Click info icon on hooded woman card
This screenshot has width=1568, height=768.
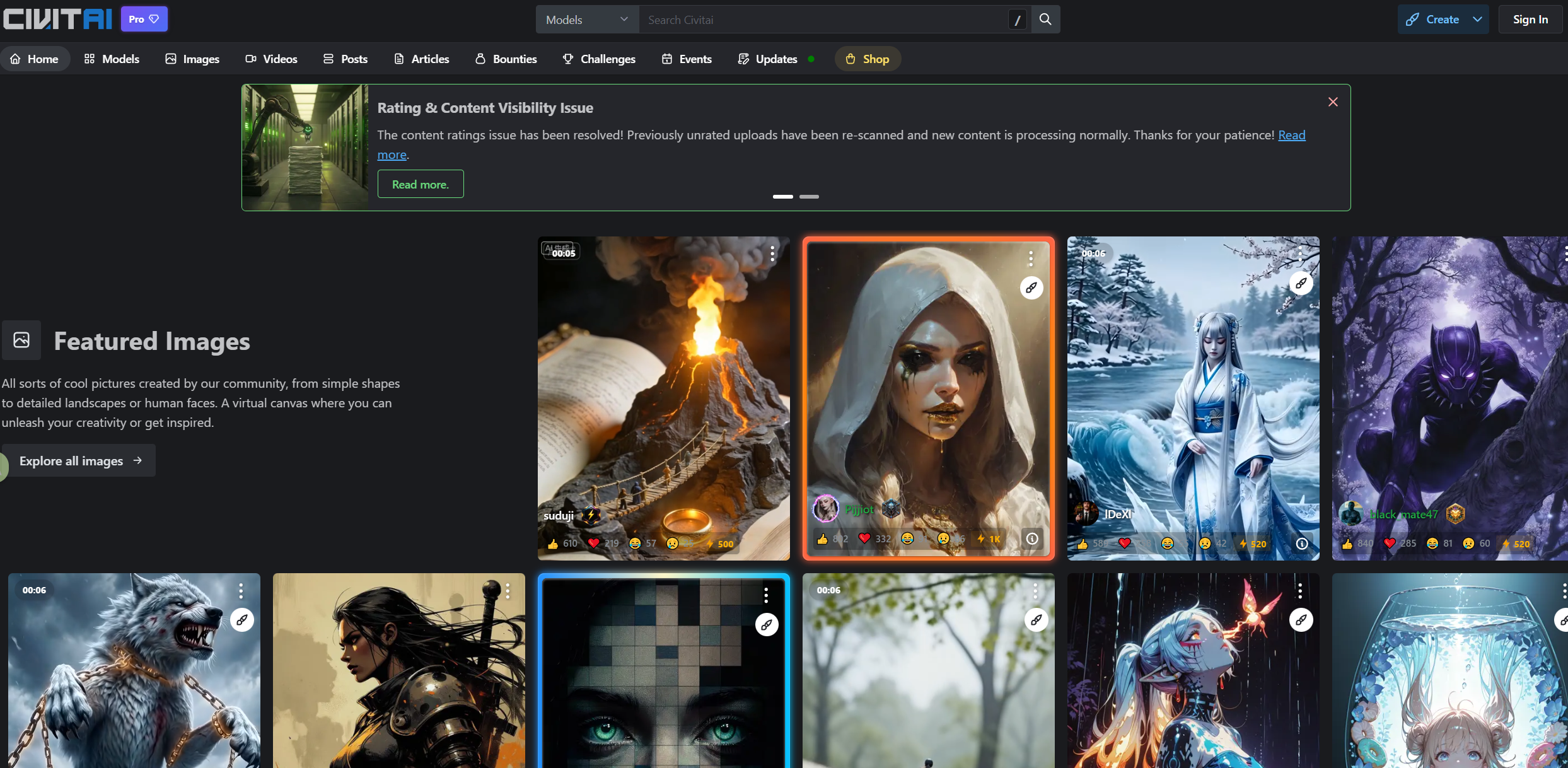coord(1032,538)
